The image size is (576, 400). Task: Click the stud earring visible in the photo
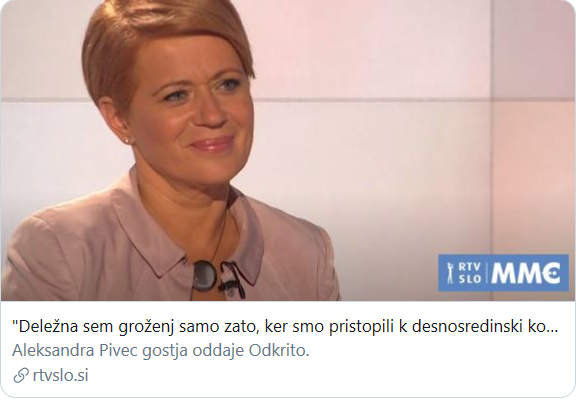[128, 140]
